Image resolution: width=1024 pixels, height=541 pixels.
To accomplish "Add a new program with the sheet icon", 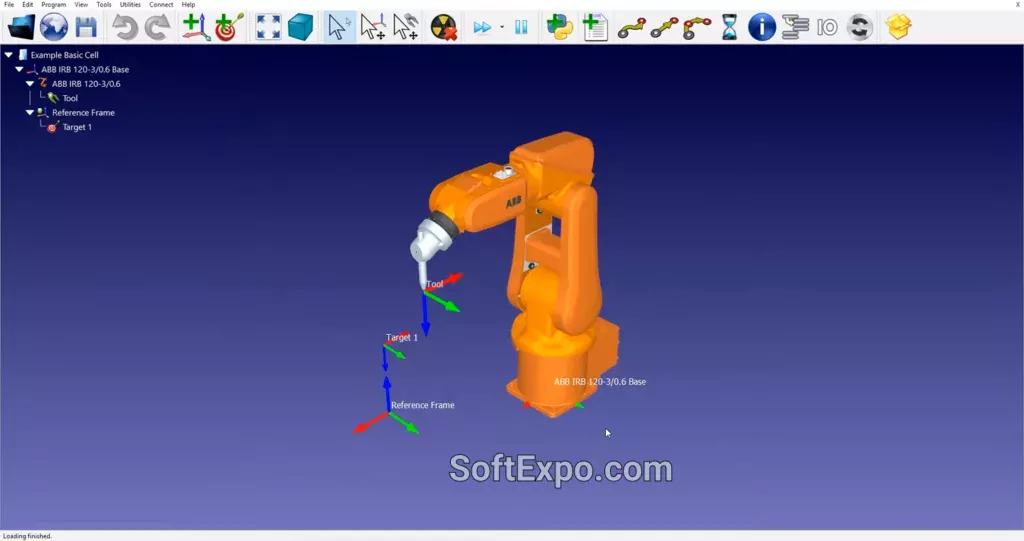I will coord(594,27).
